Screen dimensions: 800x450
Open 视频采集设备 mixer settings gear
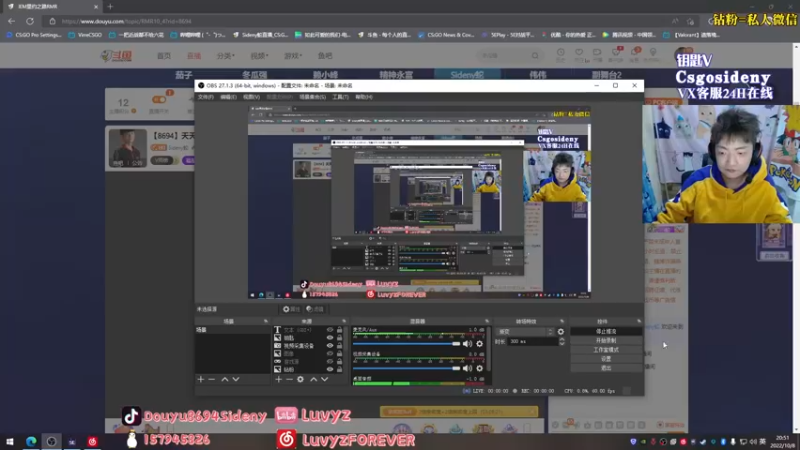click(x=479, y=368)
